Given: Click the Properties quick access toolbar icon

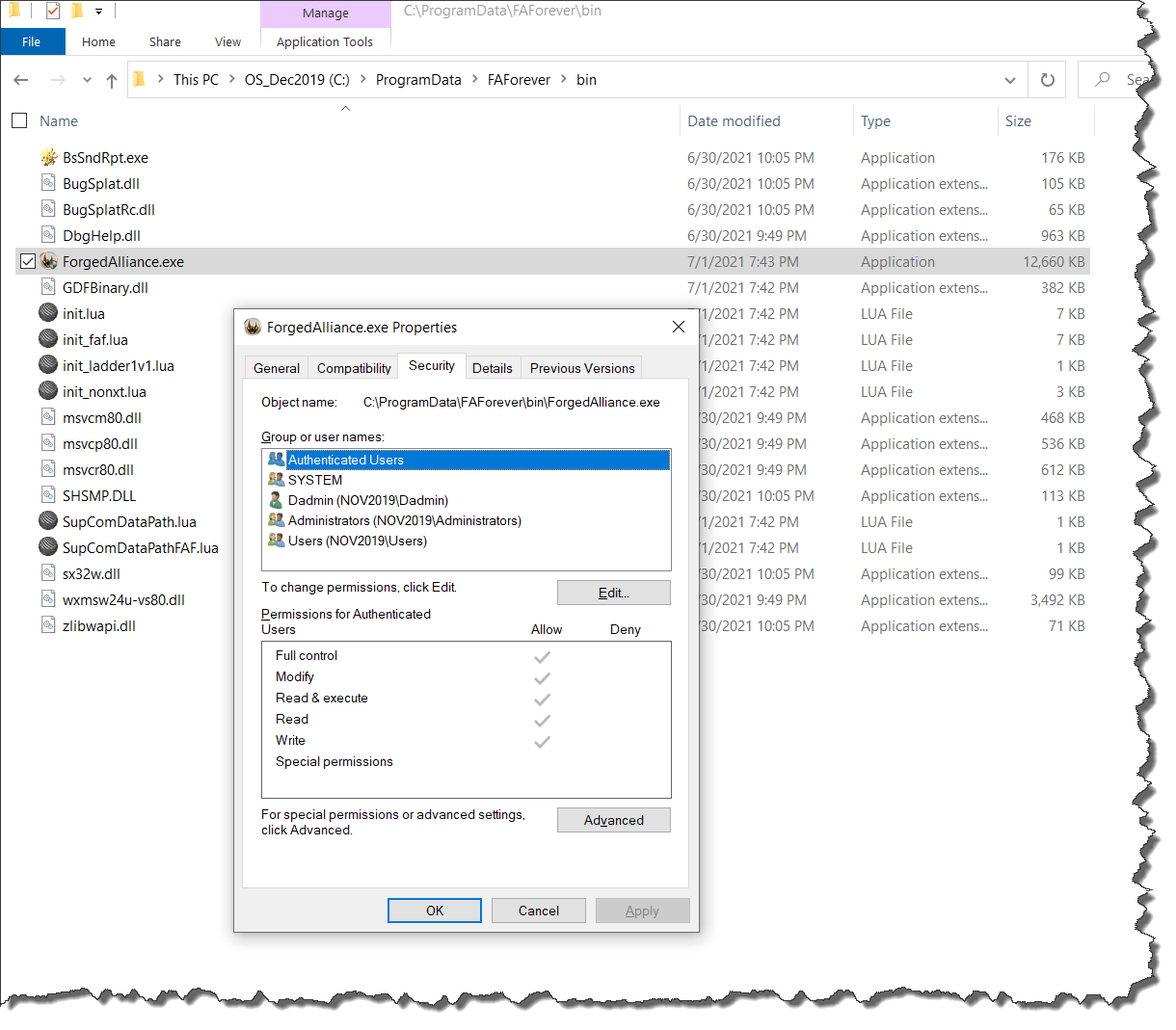Looking at the screenshot, I should pos(53,12).
